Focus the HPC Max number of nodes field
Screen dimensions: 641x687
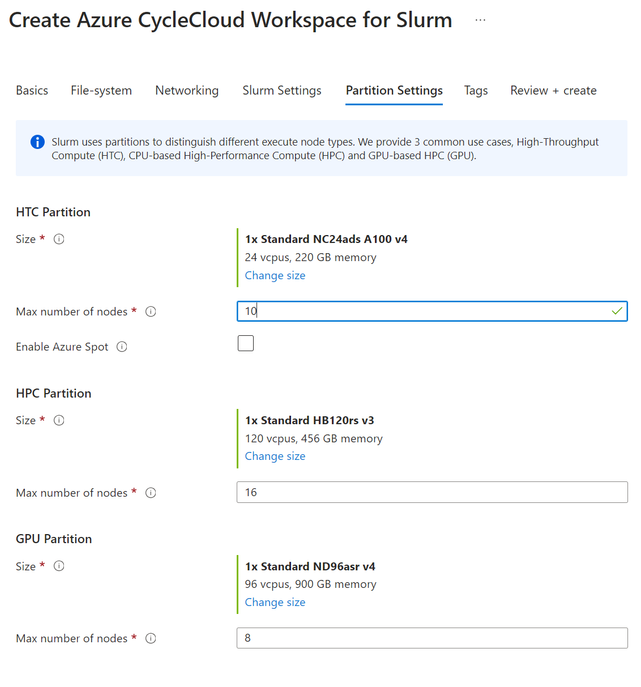[x=432, y=492]
